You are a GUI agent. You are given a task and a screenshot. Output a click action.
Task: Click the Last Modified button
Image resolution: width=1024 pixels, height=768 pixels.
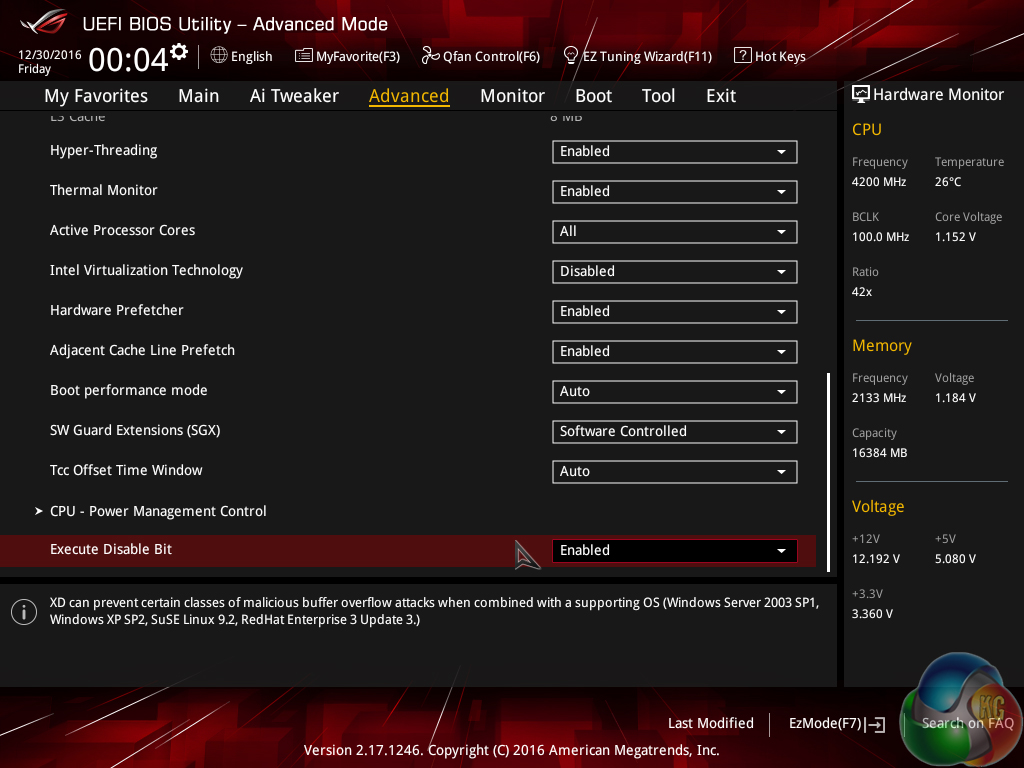click(x=710, y=723)
